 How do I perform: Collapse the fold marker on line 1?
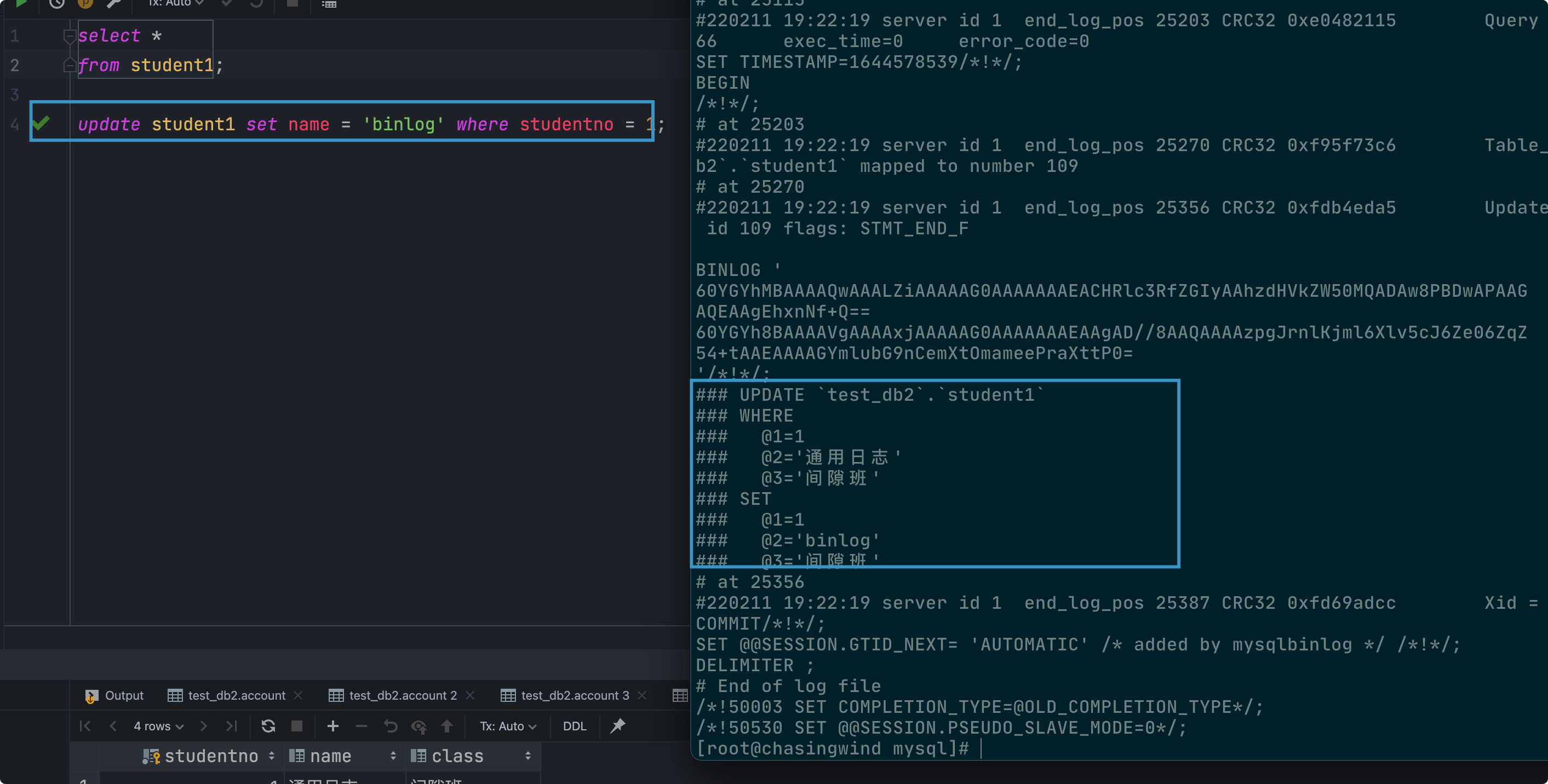(x=69, y=36)
